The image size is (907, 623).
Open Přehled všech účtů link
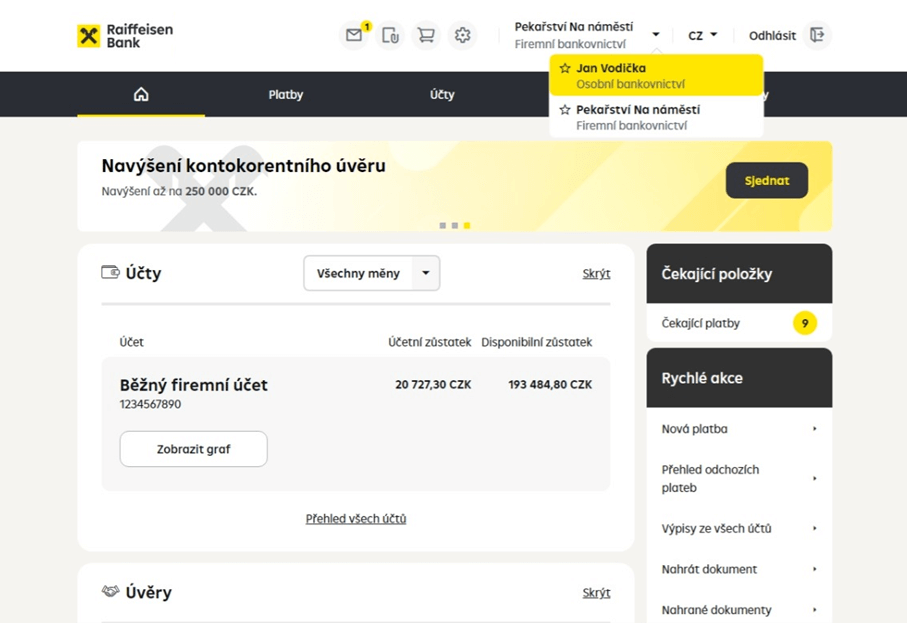(356, 519)
